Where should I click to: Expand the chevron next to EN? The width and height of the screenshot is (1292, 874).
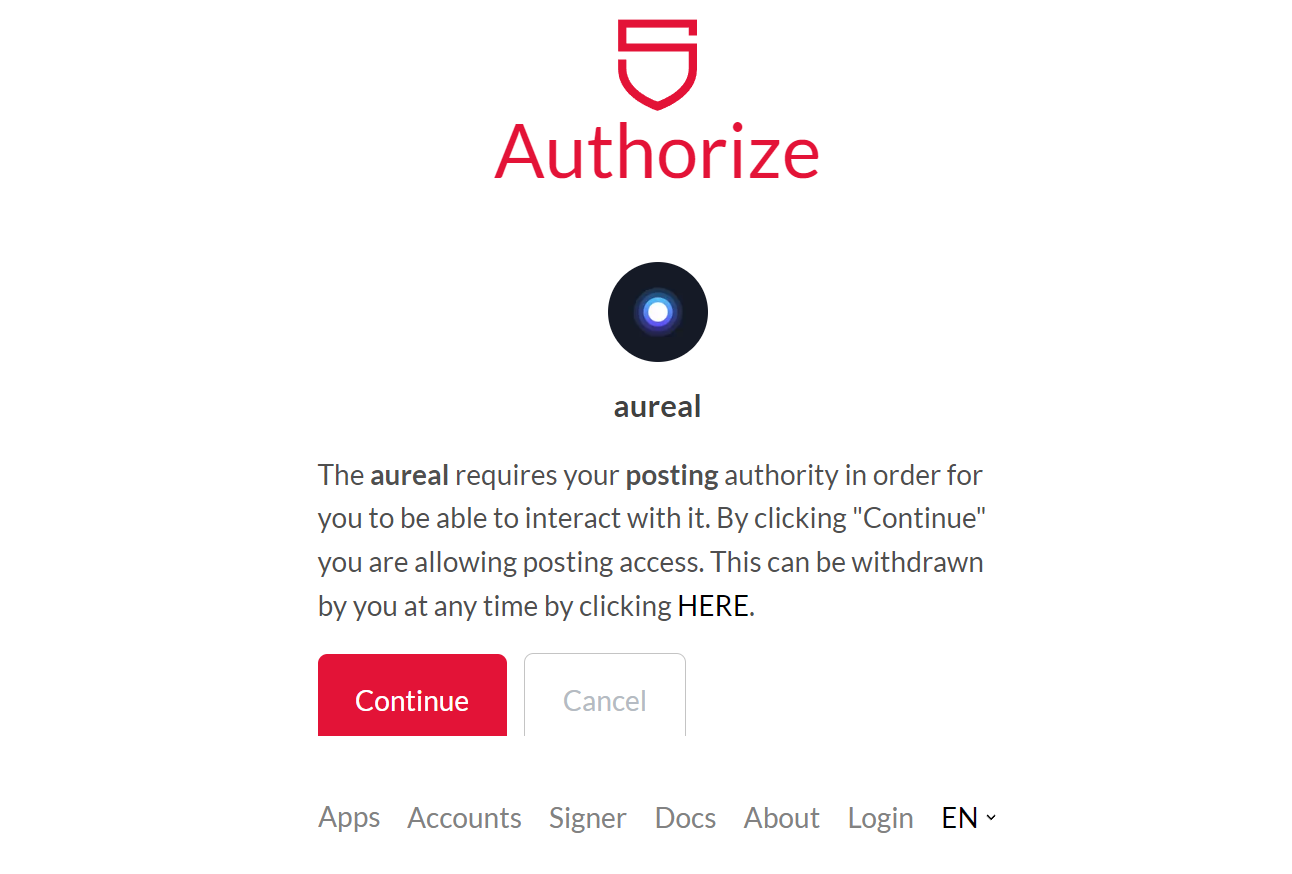click(x=991, y=818)
